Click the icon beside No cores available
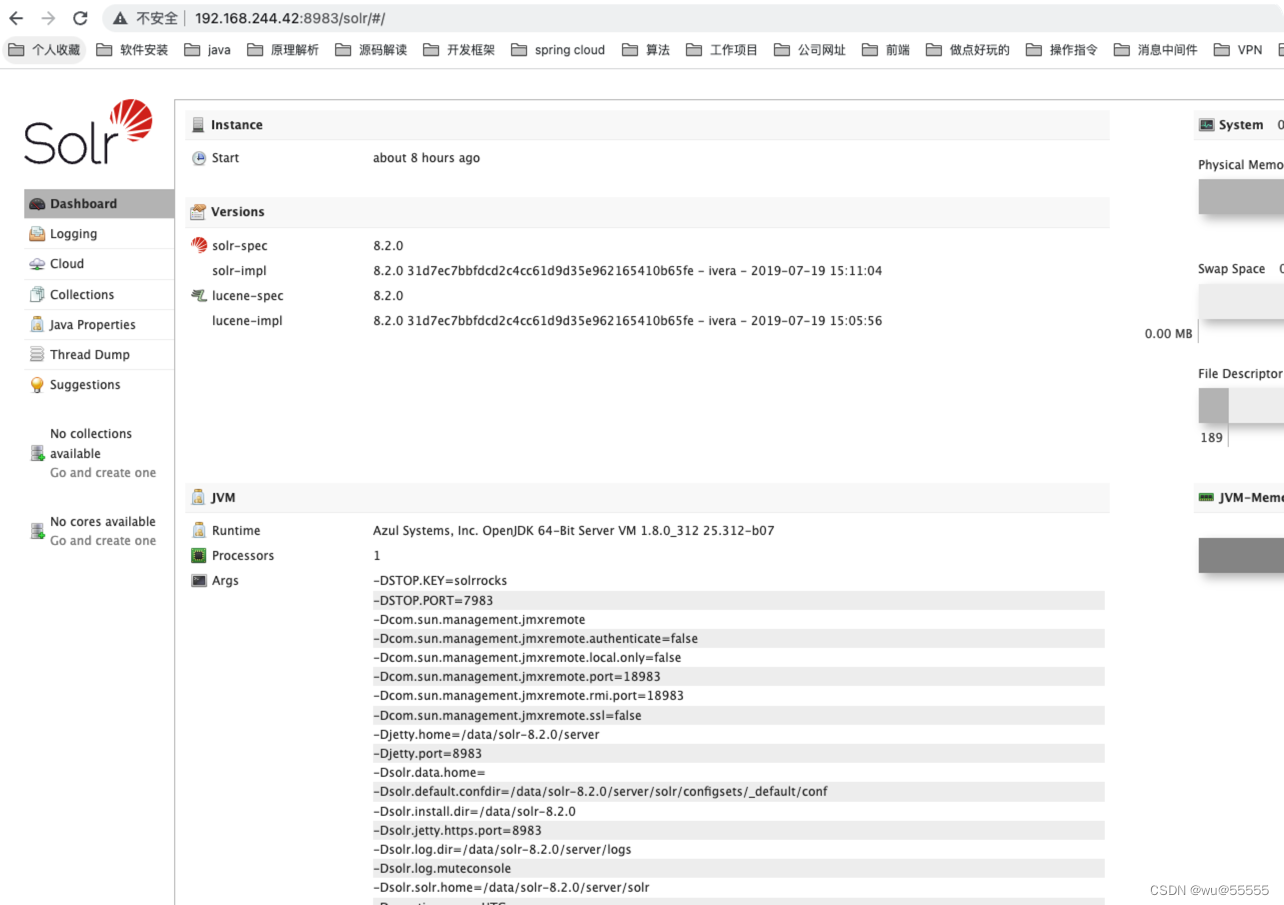Screen dimensions: 1284x905 pyautogui.click(x=37, y=532)
